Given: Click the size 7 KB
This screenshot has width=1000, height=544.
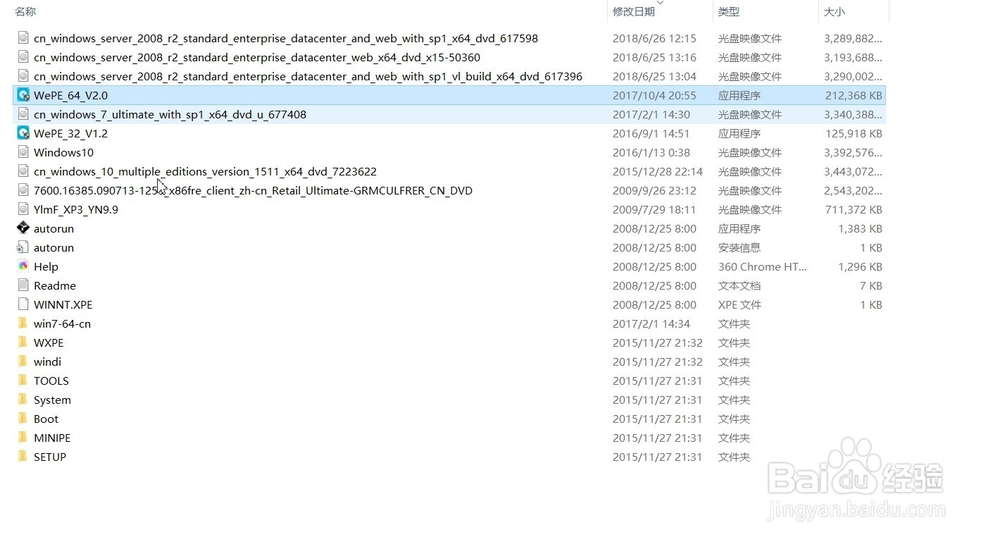Looking at the screenshot, I should [871, 286].
